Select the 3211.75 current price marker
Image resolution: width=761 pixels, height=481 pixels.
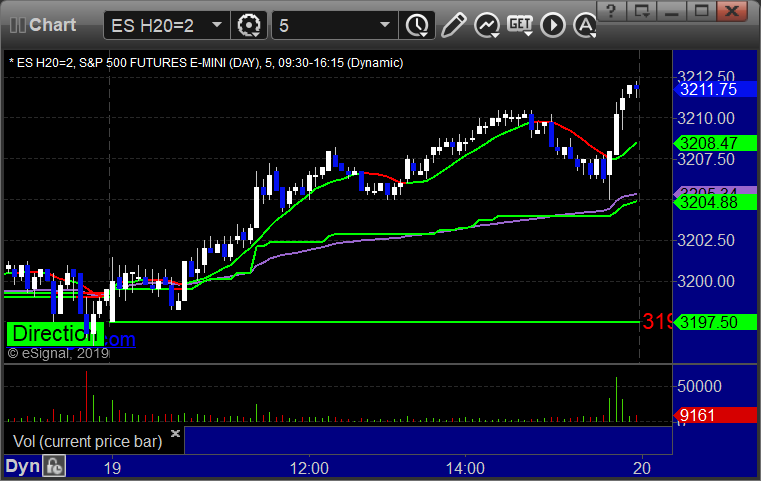point(715,89)
